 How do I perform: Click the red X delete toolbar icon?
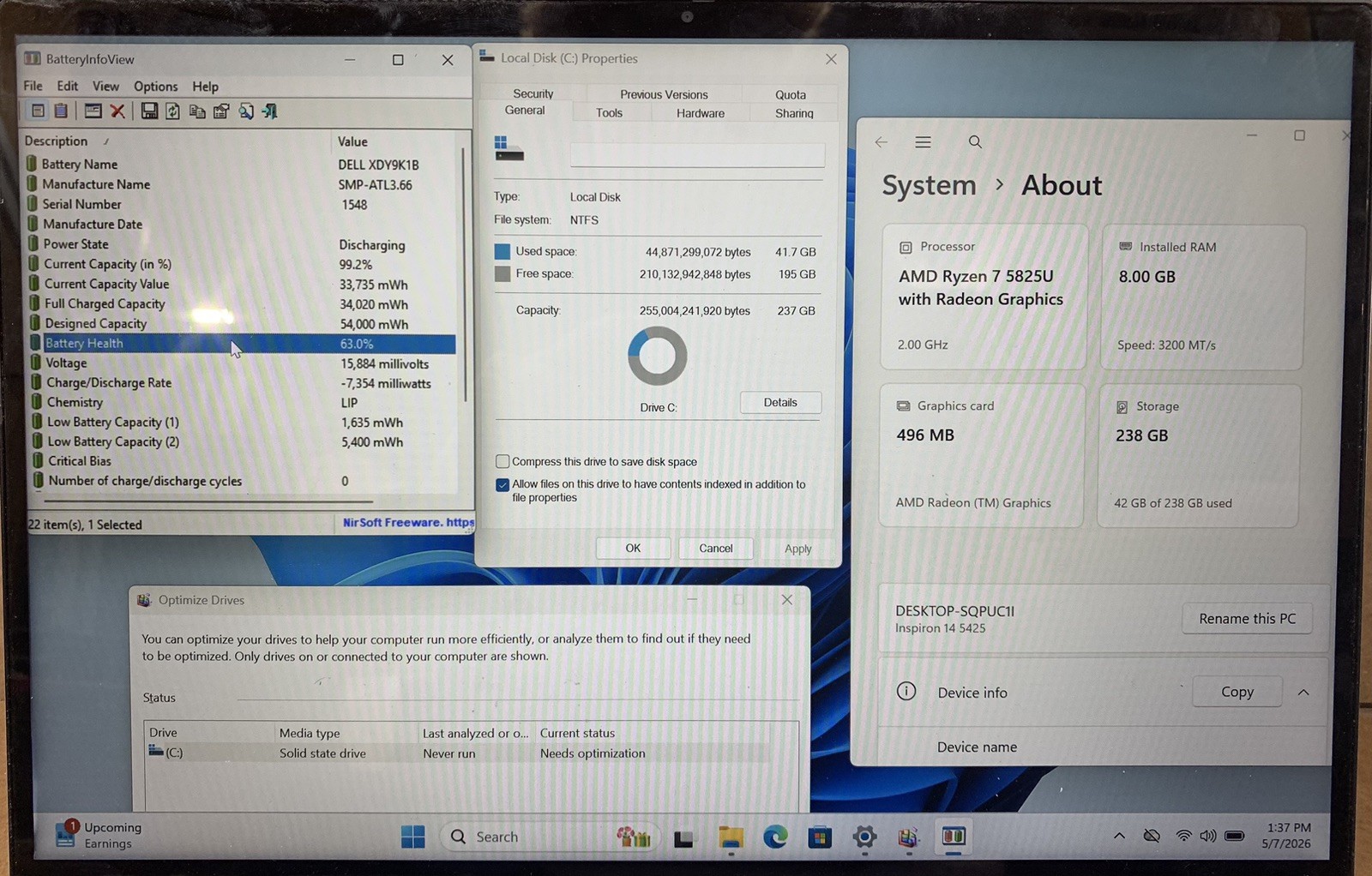117,111
